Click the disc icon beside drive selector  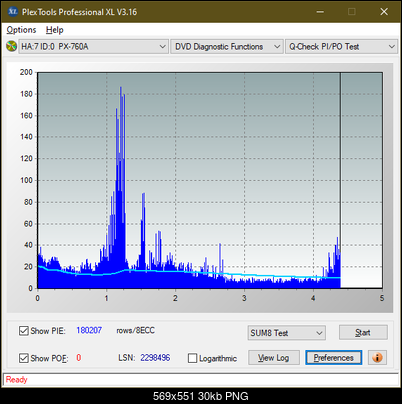click(11, 46)
